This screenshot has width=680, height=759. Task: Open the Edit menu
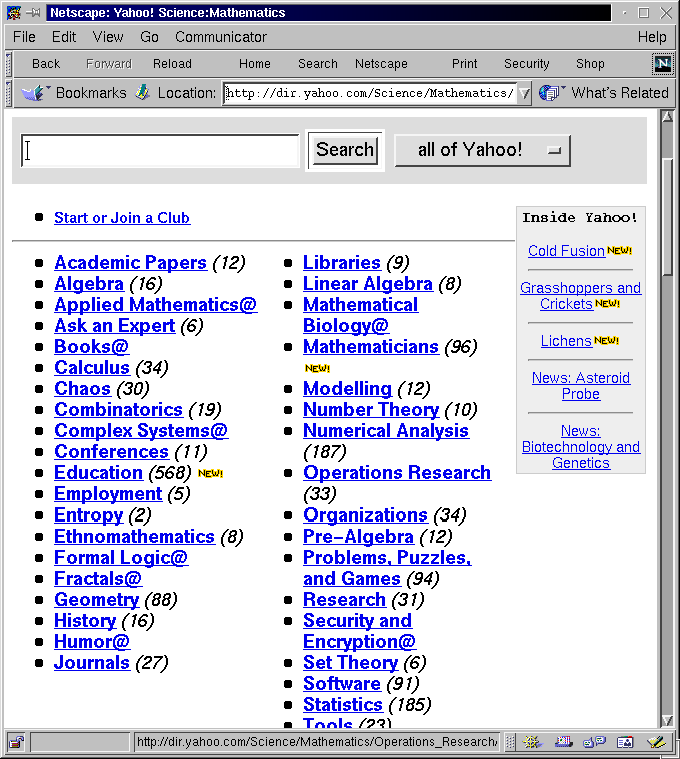tap(64, 37)
